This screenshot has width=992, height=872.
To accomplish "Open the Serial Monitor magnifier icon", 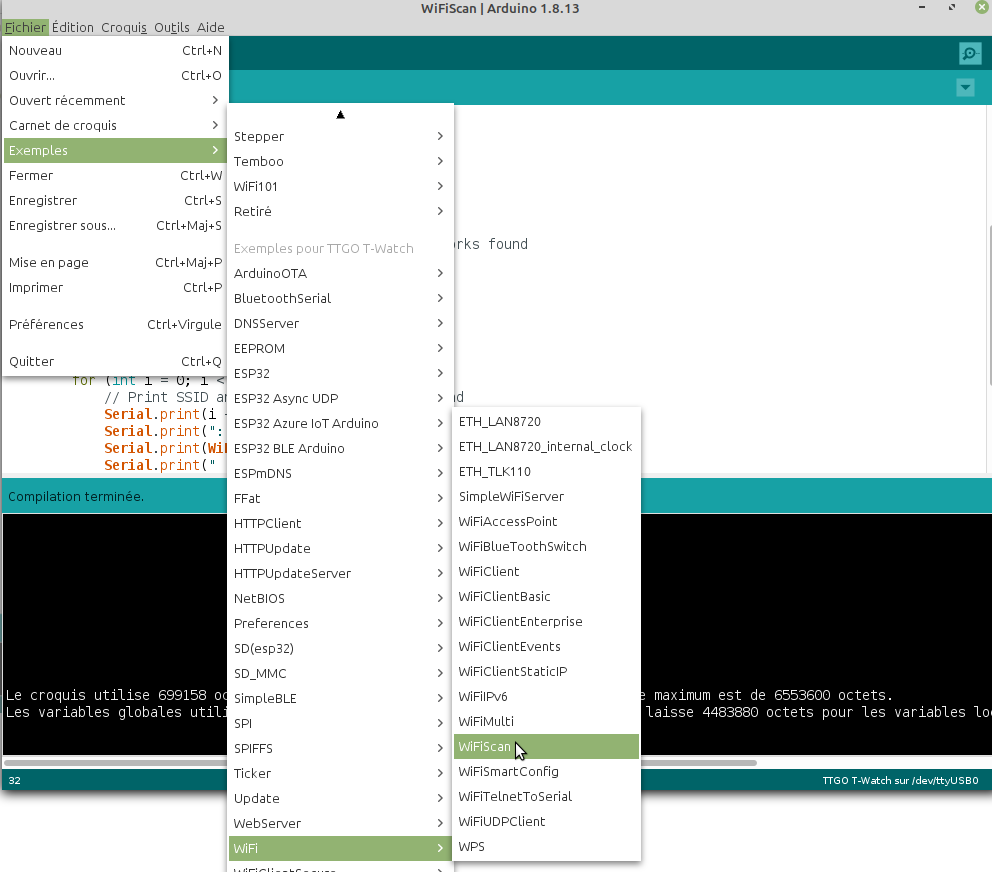I will click(x=969, y=54).
